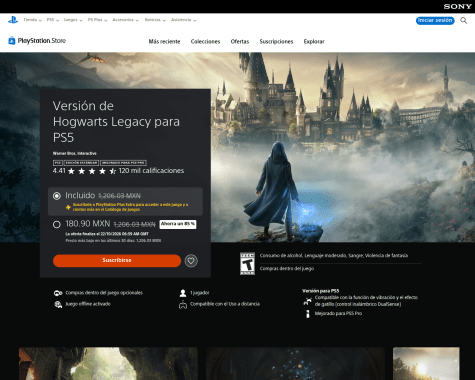
Task: Expand the Accesorios dropdown menu
Action: pyautogui.click(x=125, y=20)
